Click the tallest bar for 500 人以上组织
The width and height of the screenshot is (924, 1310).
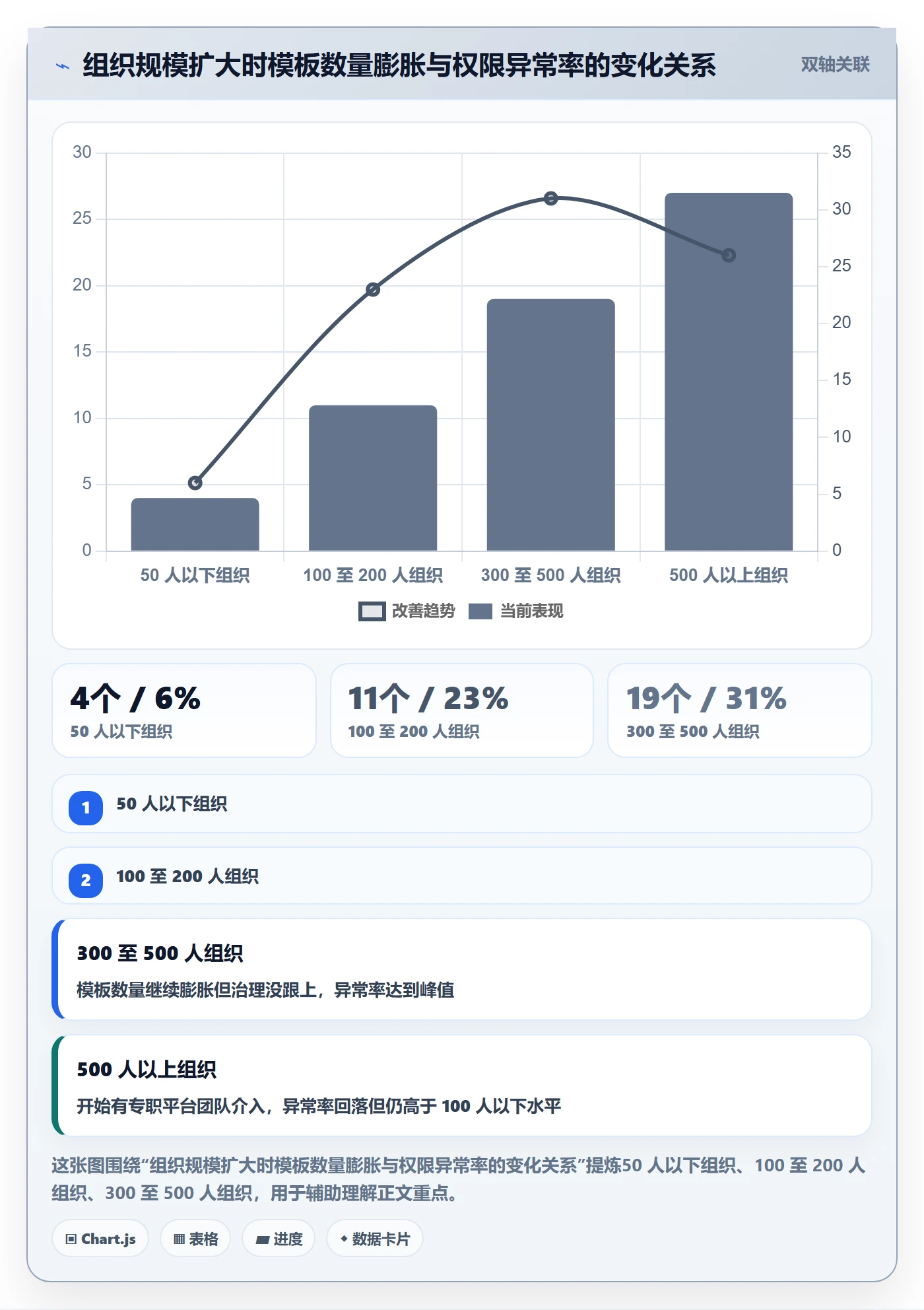pyautogui.click(x=729, y=372)
